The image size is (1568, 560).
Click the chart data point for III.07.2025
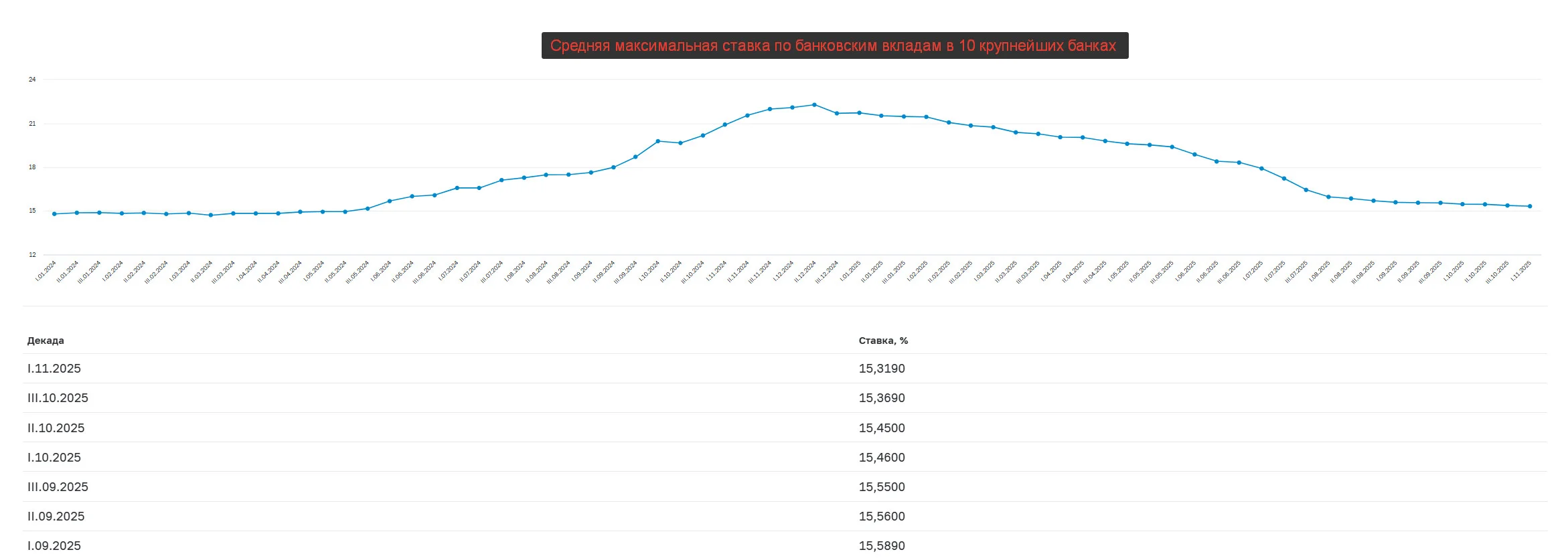(x=1306, y=190)
